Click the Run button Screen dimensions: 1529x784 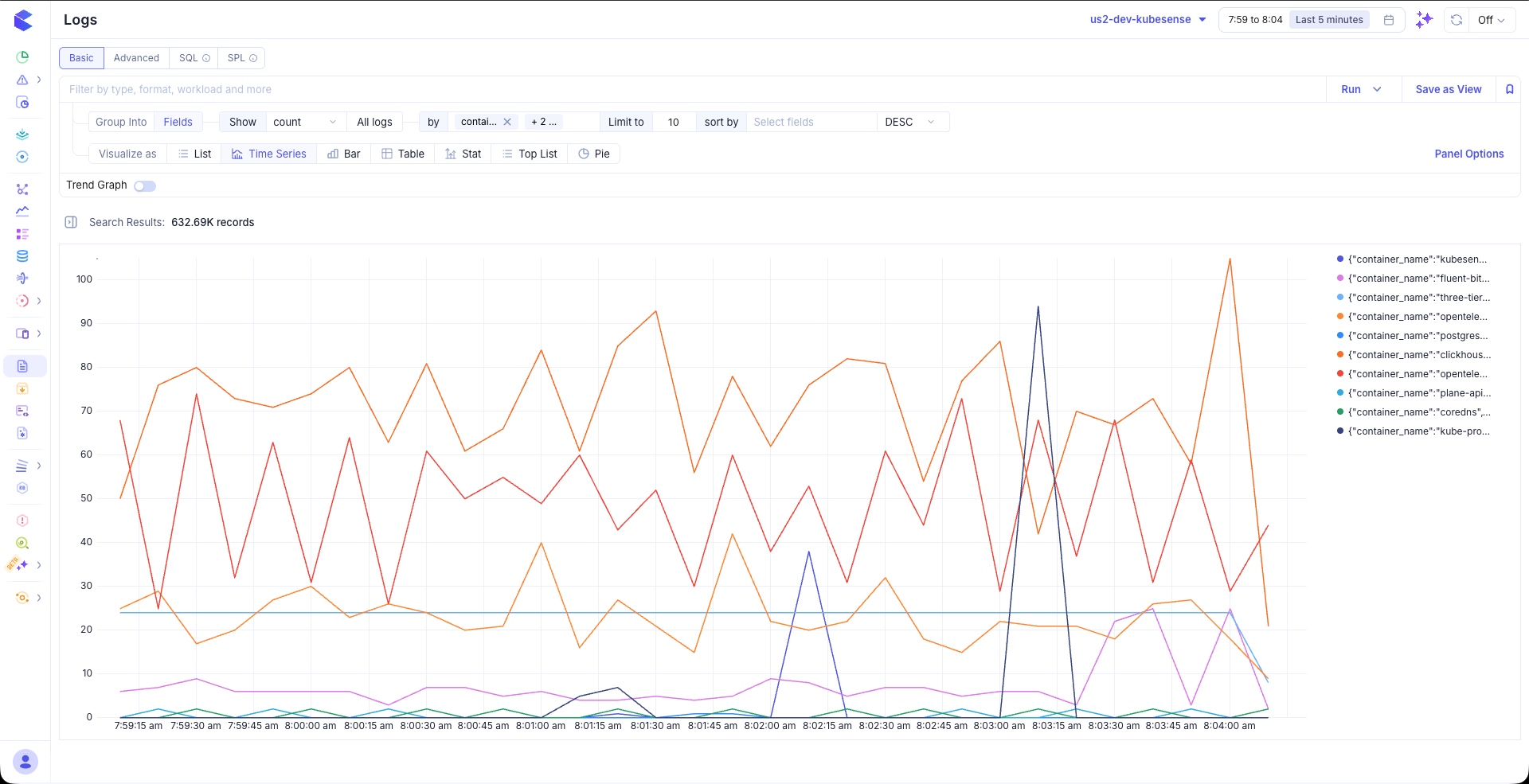[1351, 89]
